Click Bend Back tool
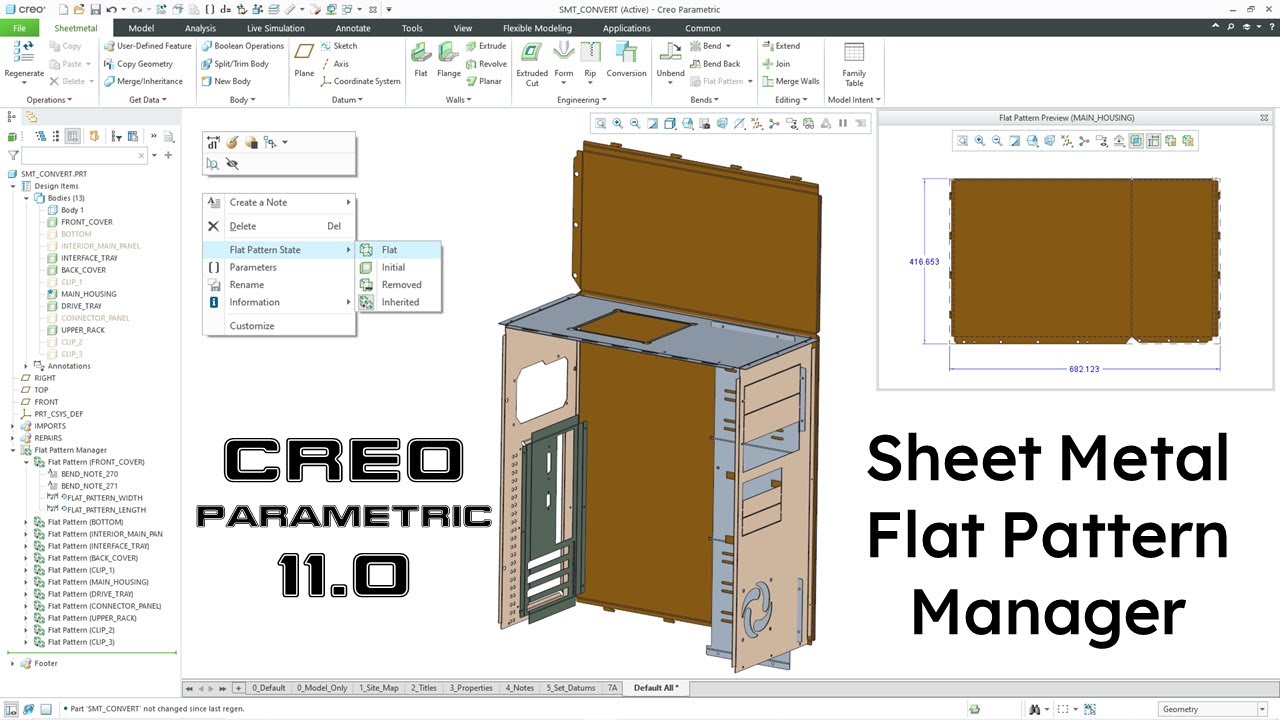The height and width of the screenshot is (720, 1280). [x=714, y=64]
